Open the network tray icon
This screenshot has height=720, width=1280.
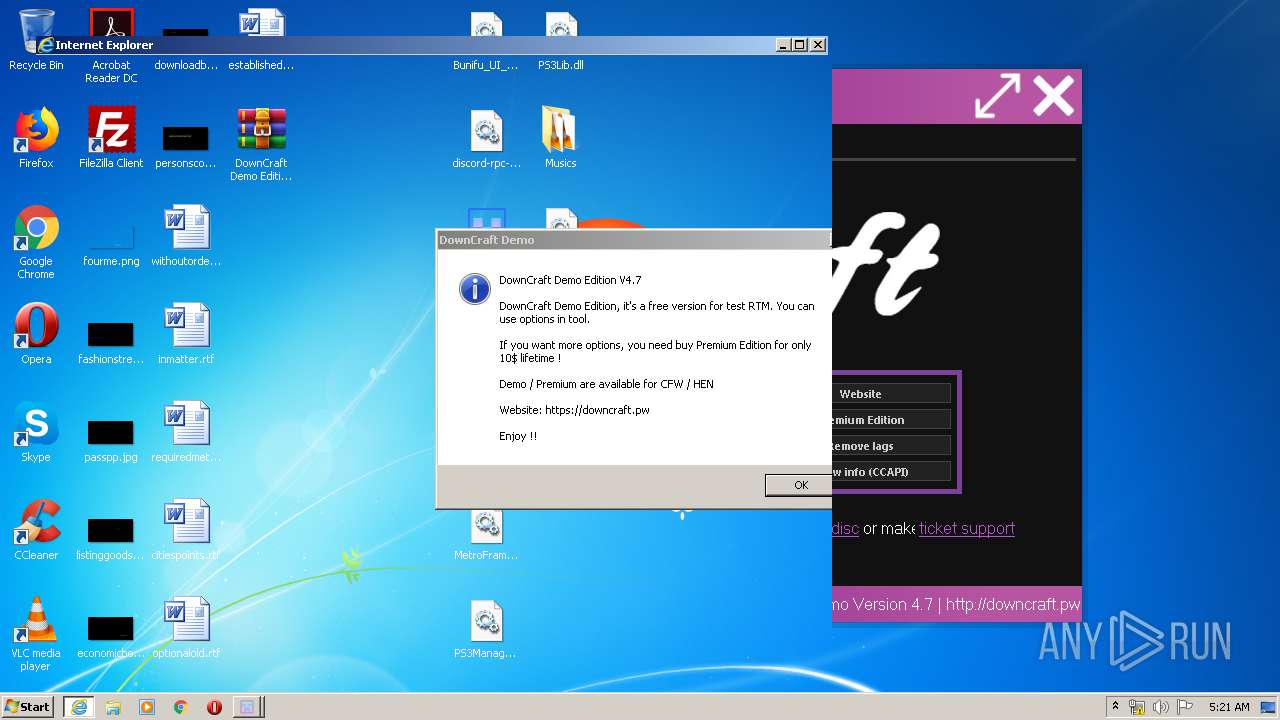point(1137,707)
